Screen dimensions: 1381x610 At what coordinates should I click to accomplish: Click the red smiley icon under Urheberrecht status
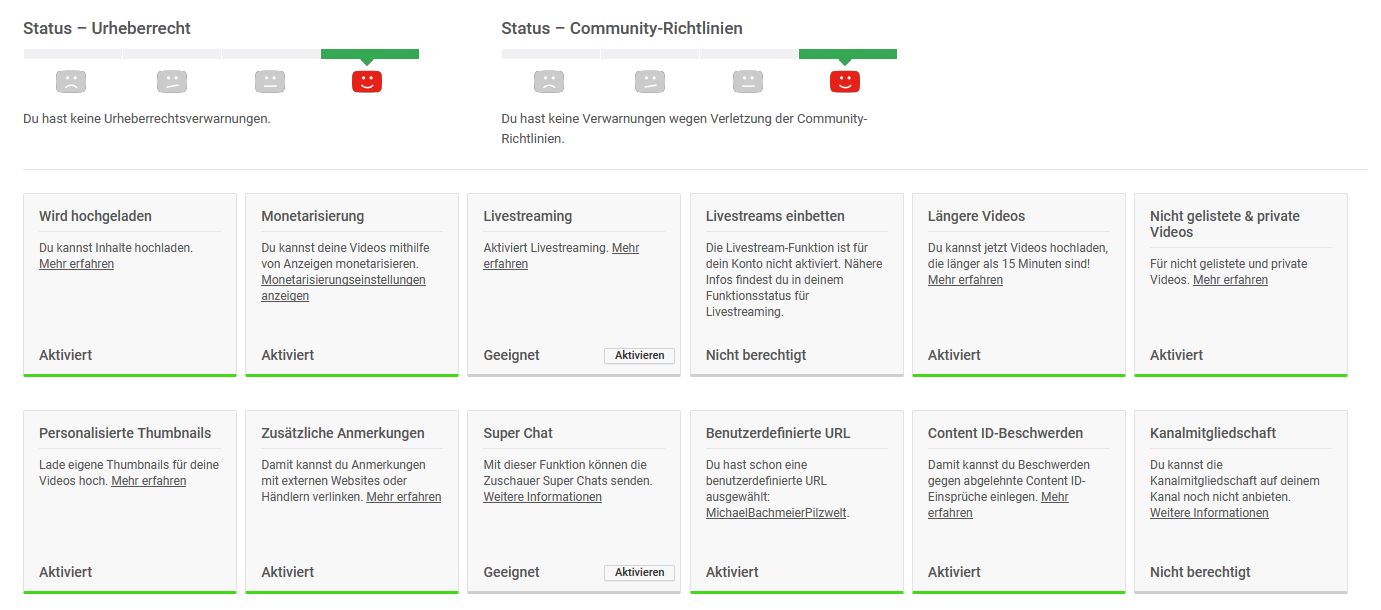click(x=367, y=81)
